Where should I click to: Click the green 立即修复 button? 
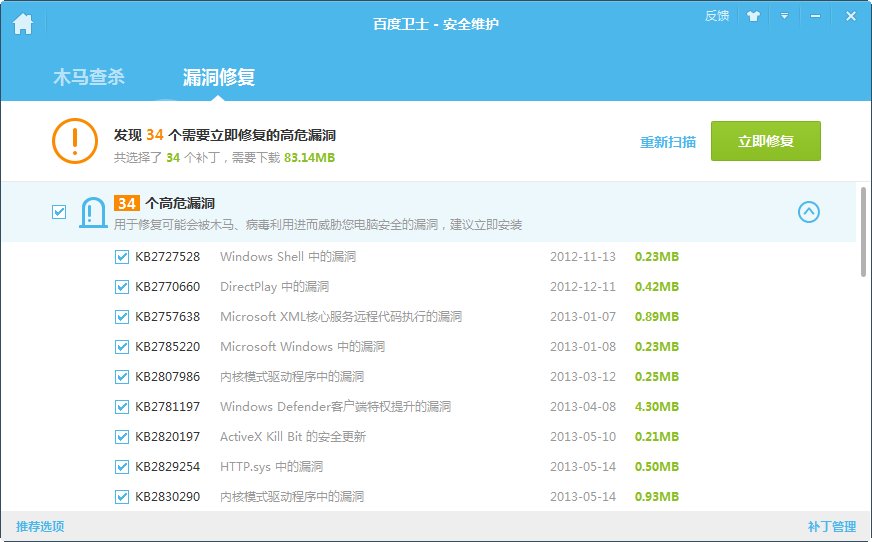point(766,141)
